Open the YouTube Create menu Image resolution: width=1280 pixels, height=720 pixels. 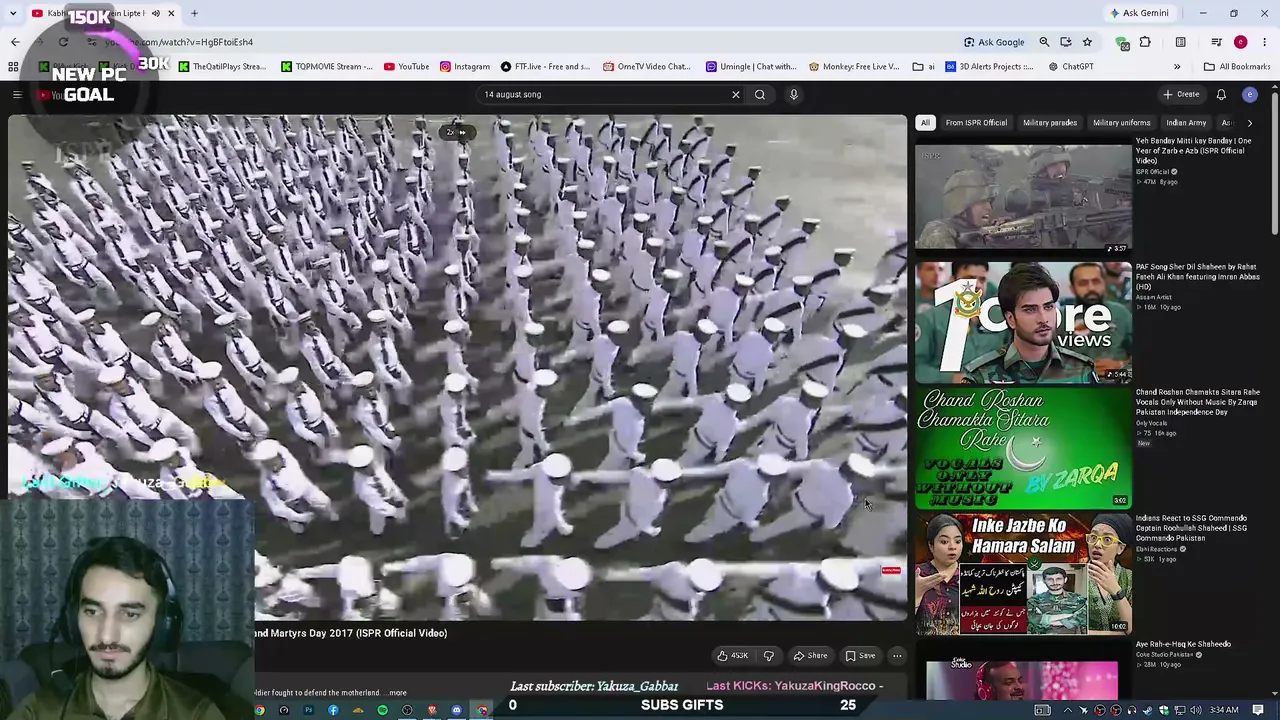point(1181,95)
